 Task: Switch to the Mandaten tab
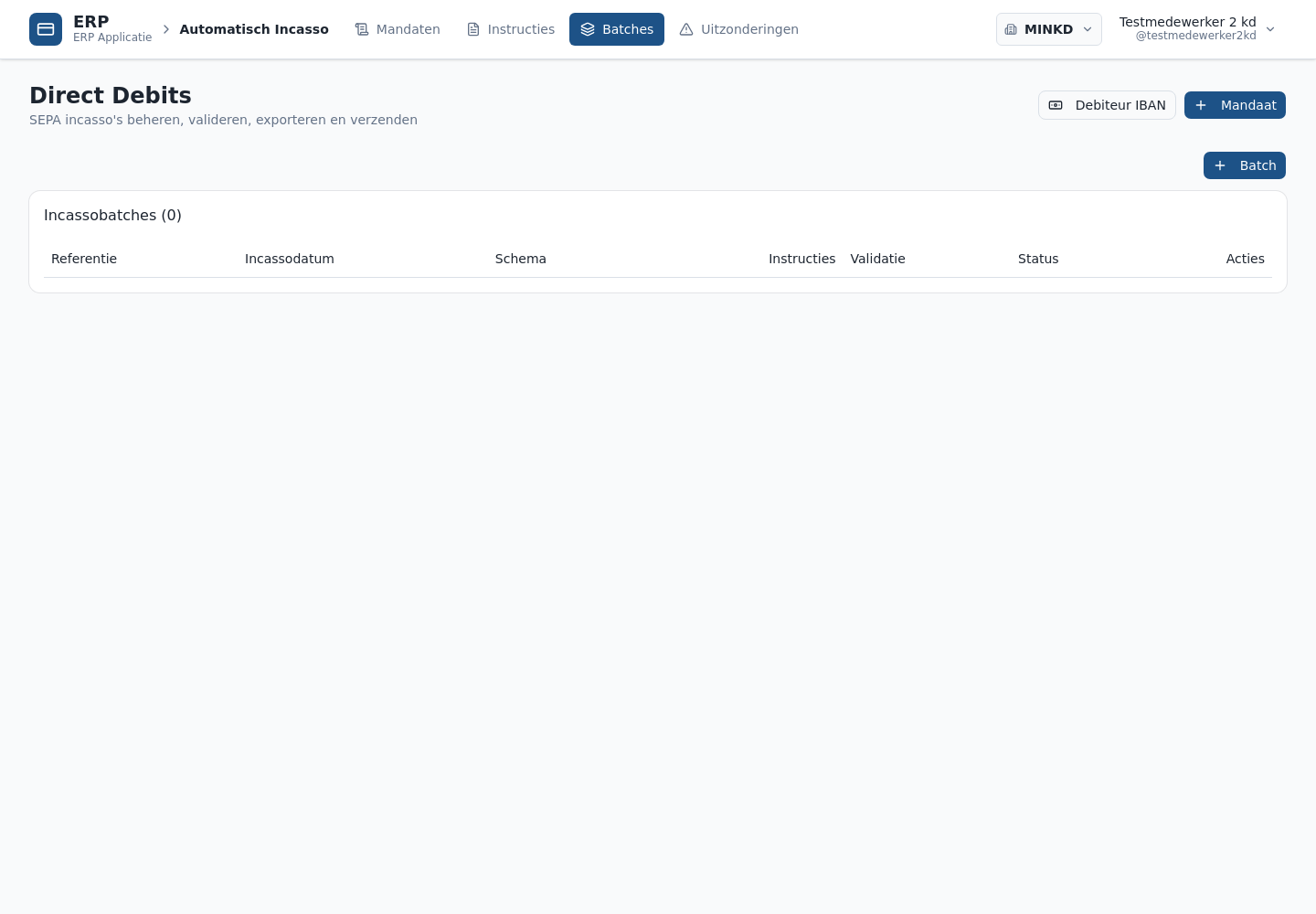point(398,29)
